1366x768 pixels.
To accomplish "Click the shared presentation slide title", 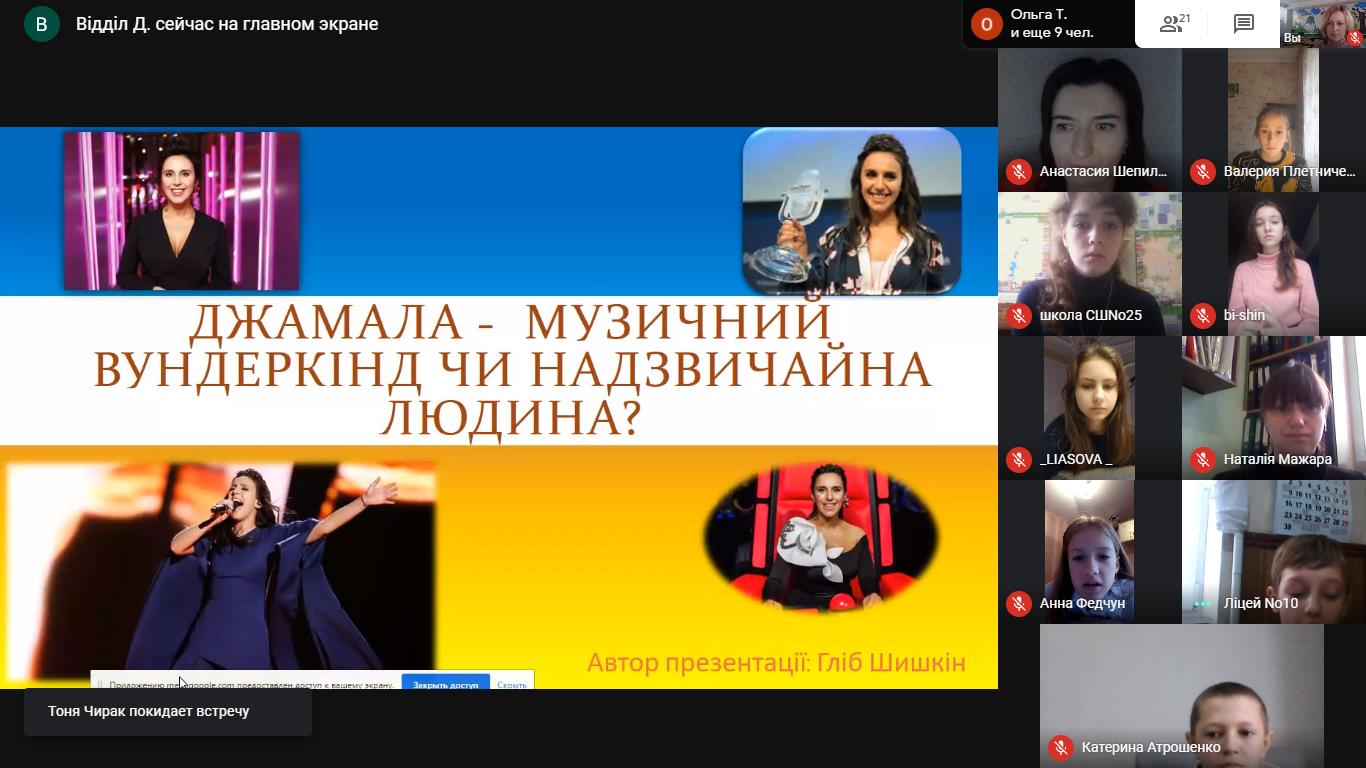I will point(511,370).
